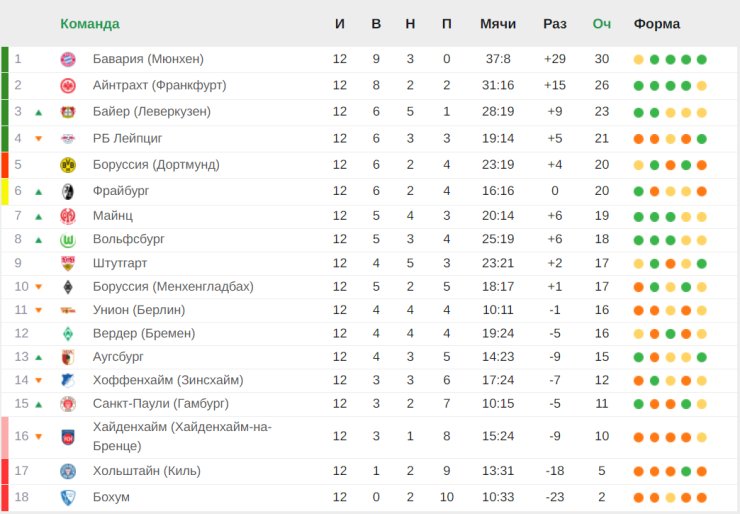Click the Wolfsburg green logo
Viewport: 740px width, 514px height.
pyautogui.click(x=68, y=239)
